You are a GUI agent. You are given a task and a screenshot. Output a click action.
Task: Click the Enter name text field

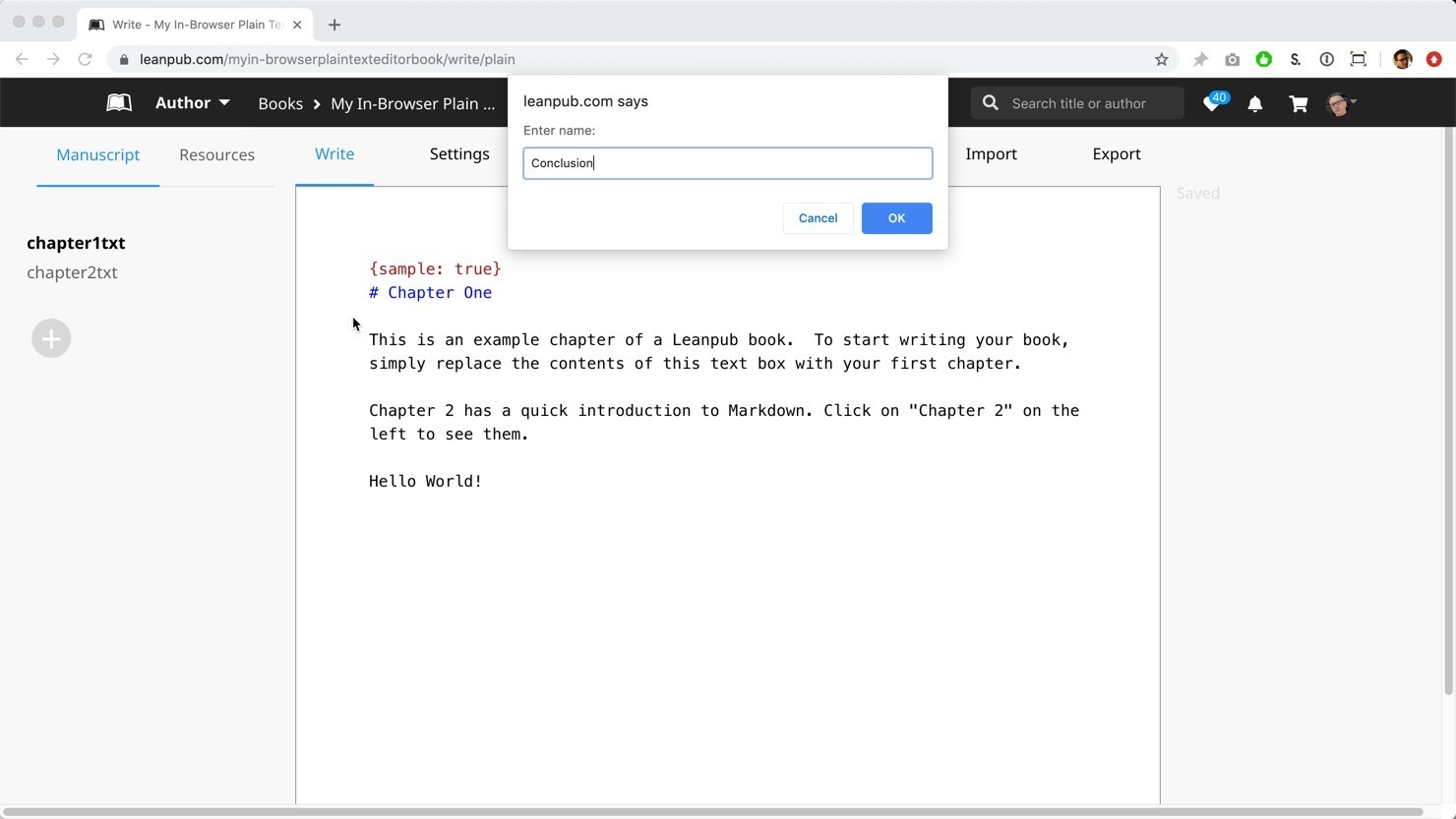727,163
